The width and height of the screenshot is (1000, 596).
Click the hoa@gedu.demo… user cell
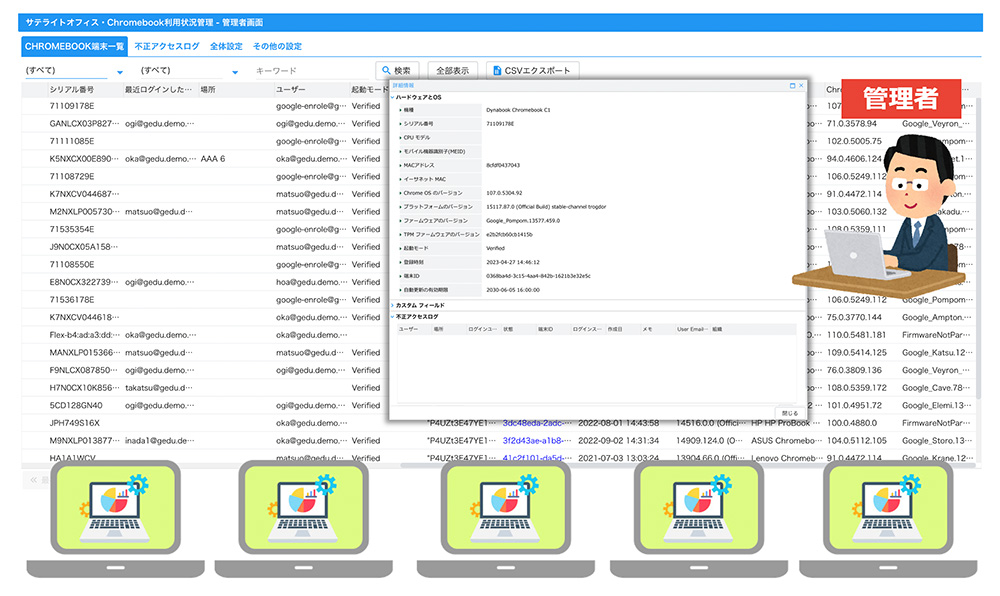coord(311,282)
